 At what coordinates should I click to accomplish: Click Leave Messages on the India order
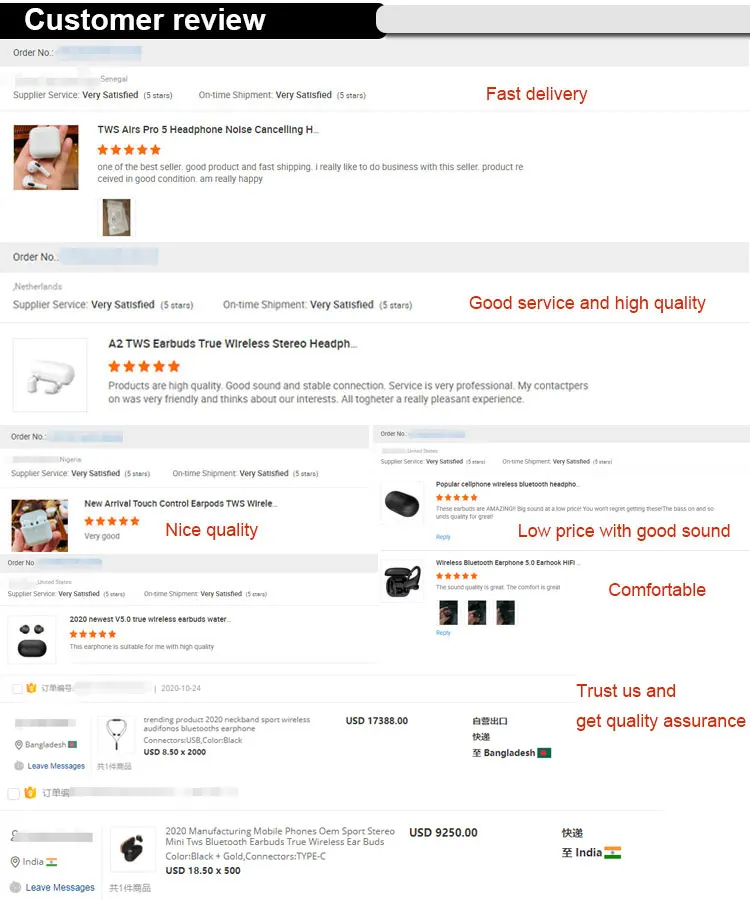coord(60,887)
